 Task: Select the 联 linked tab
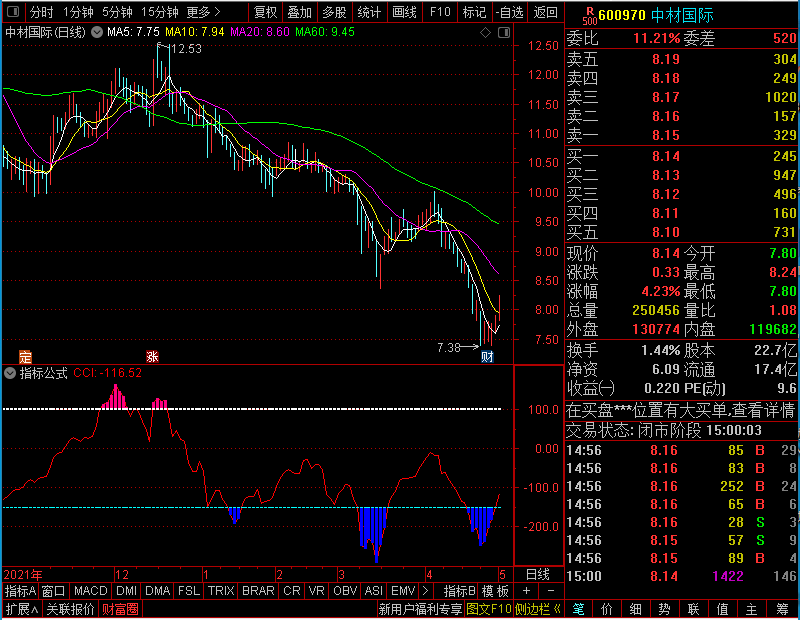(693, 609)
